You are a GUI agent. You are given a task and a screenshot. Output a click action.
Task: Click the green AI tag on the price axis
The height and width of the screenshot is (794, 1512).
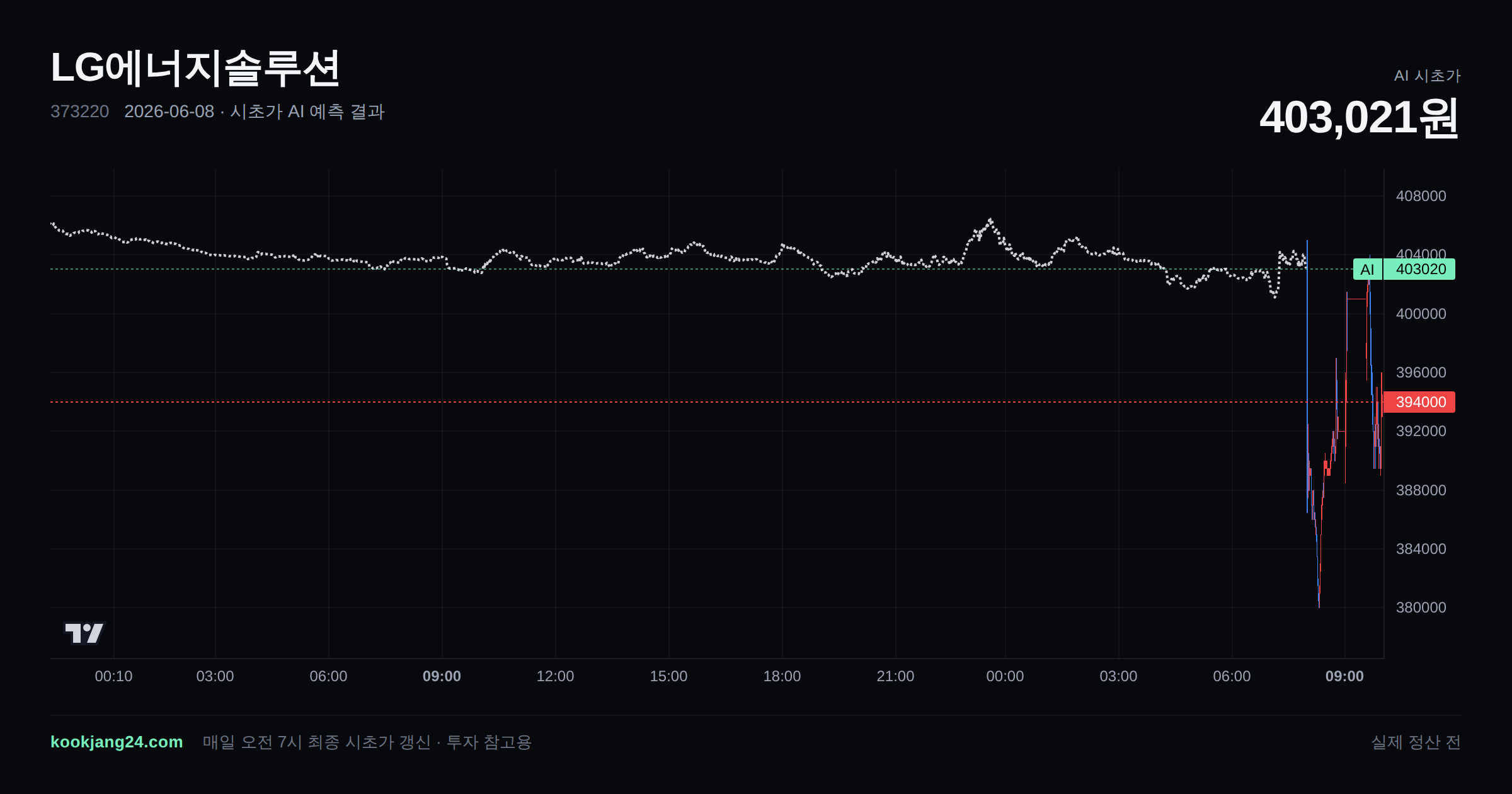click(1367, 270)
